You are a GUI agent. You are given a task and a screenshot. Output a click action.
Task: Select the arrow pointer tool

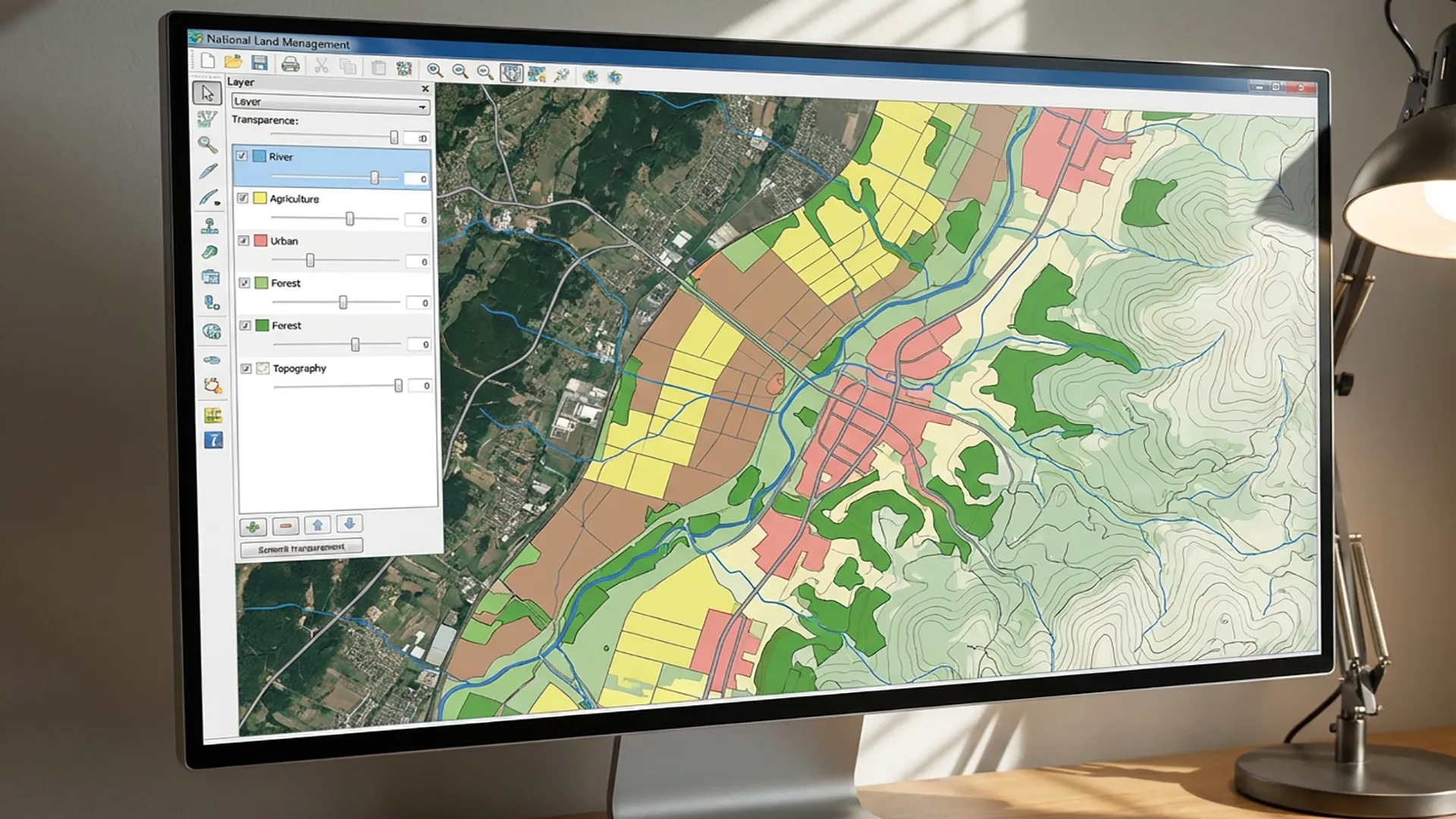(x=207, y=93)
